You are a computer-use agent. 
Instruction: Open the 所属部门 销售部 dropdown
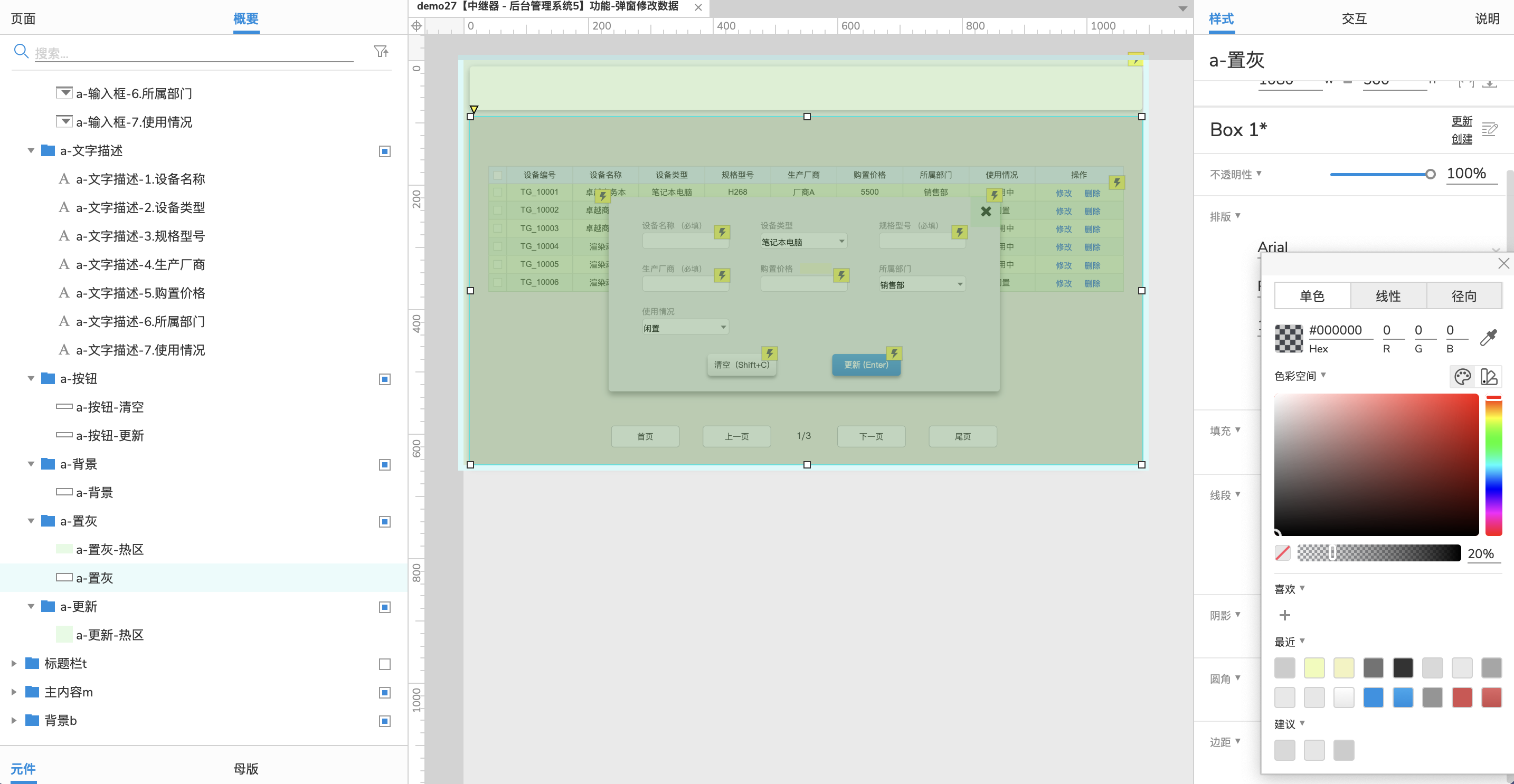(922, 284)
